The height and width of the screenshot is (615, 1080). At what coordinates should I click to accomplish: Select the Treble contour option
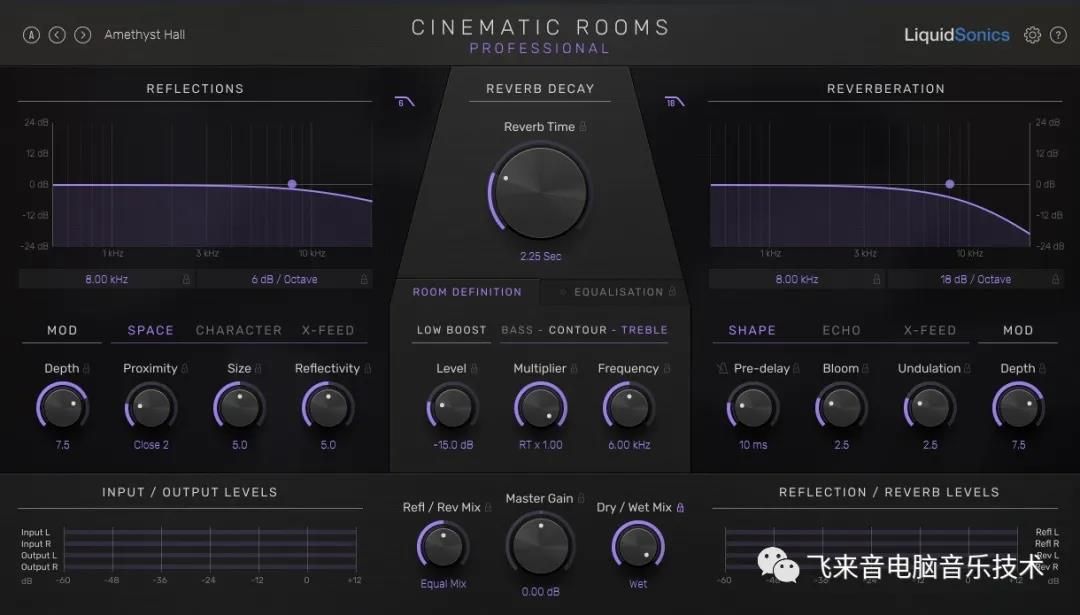coord(644,330)
